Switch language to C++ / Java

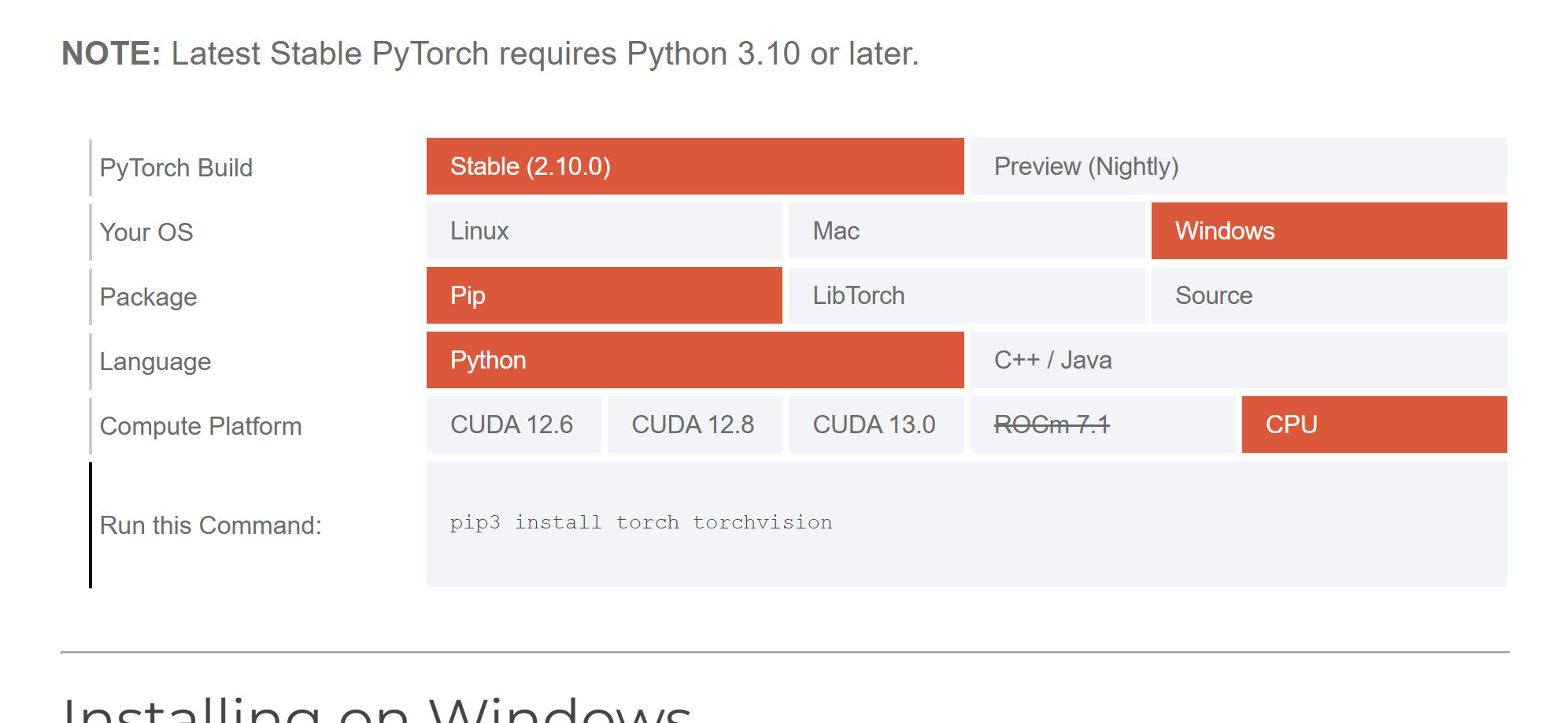[x=1239, y=360]
